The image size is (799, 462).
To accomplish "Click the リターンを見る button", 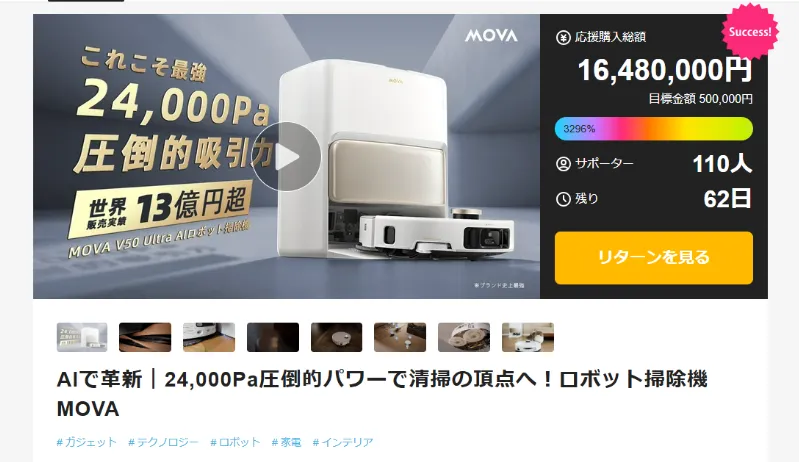I will (654, 258).
